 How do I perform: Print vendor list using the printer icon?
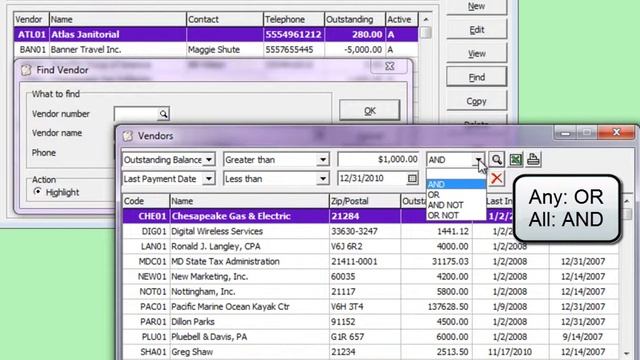tap(533, 160)
